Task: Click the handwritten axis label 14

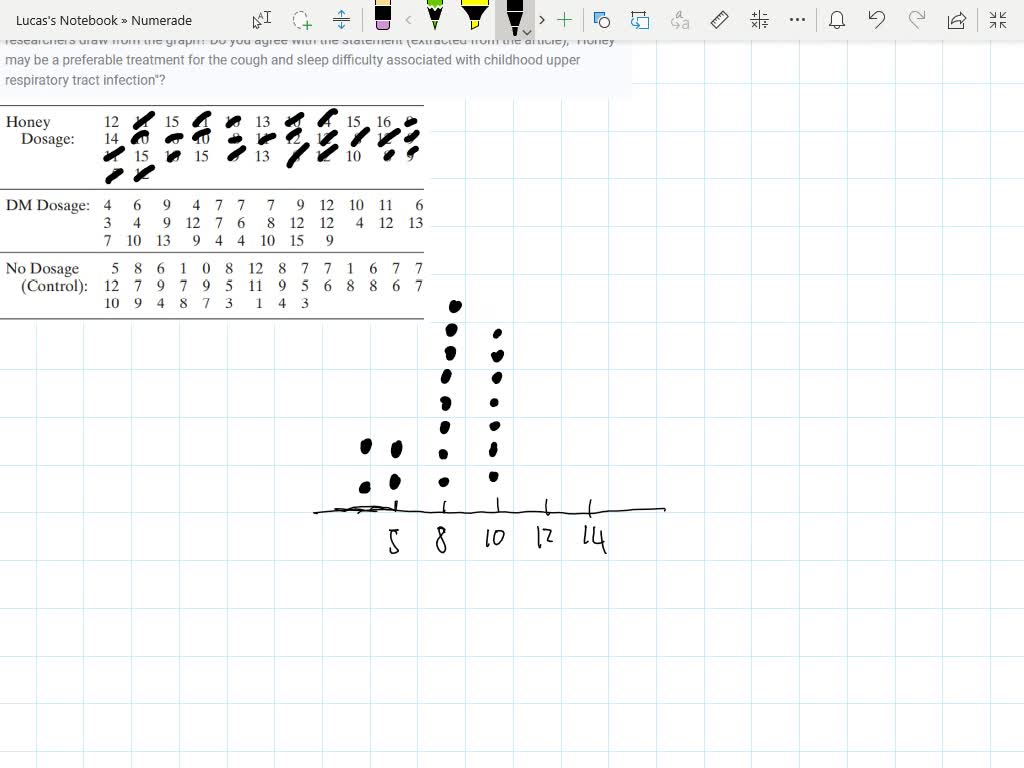Action: tap(594, 539)
